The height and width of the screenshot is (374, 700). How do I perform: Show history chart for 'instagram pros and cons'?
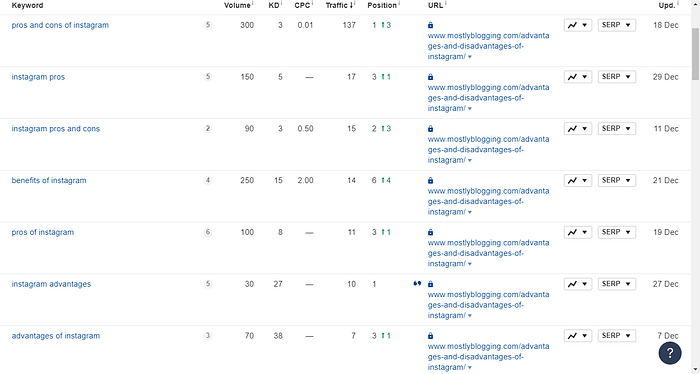pyautogui.click(x=578, y=129)
